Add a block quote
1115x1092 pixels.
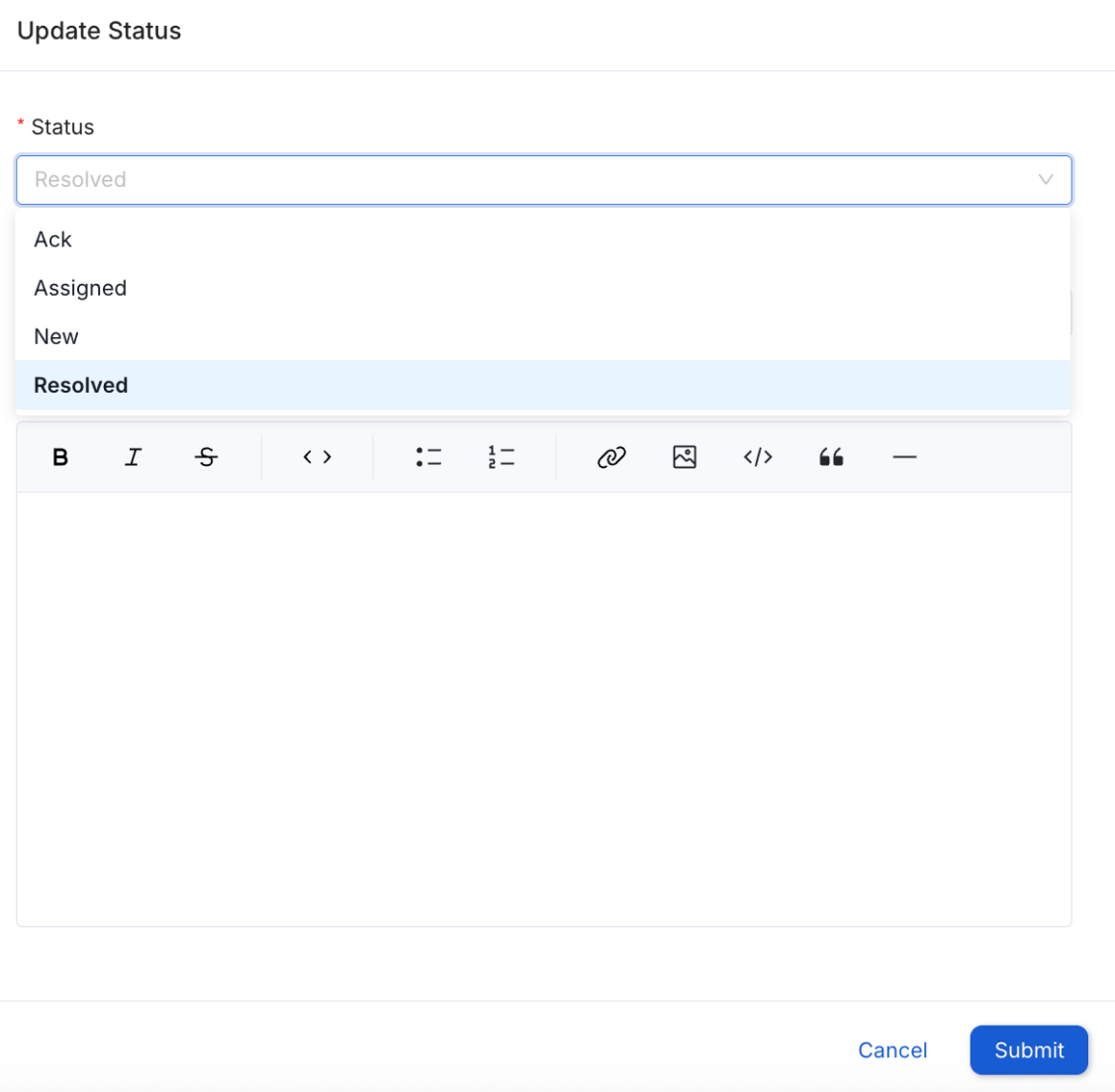pyautogui.click(x=831, y=457)
